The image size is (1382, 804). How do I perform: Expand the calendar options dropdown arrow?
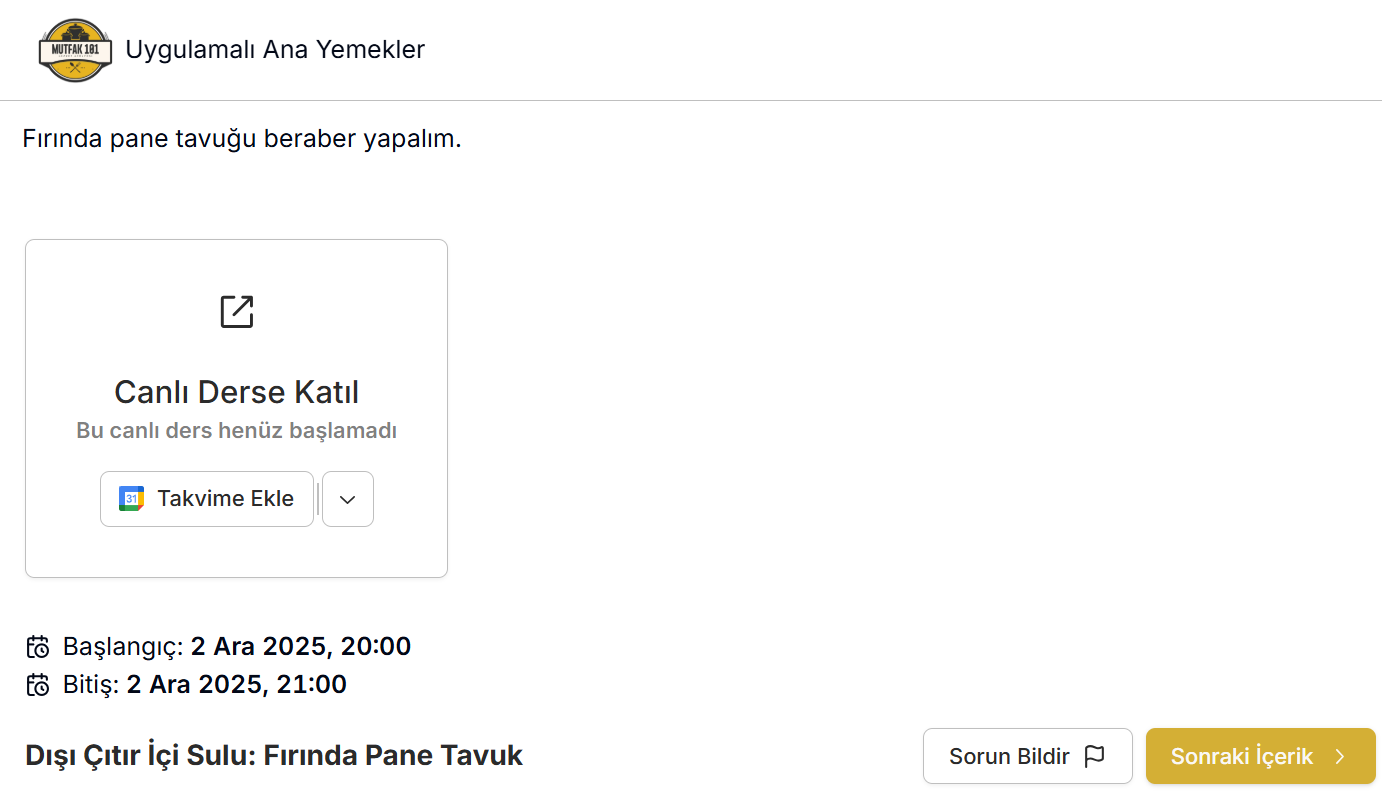pos(348,499)
